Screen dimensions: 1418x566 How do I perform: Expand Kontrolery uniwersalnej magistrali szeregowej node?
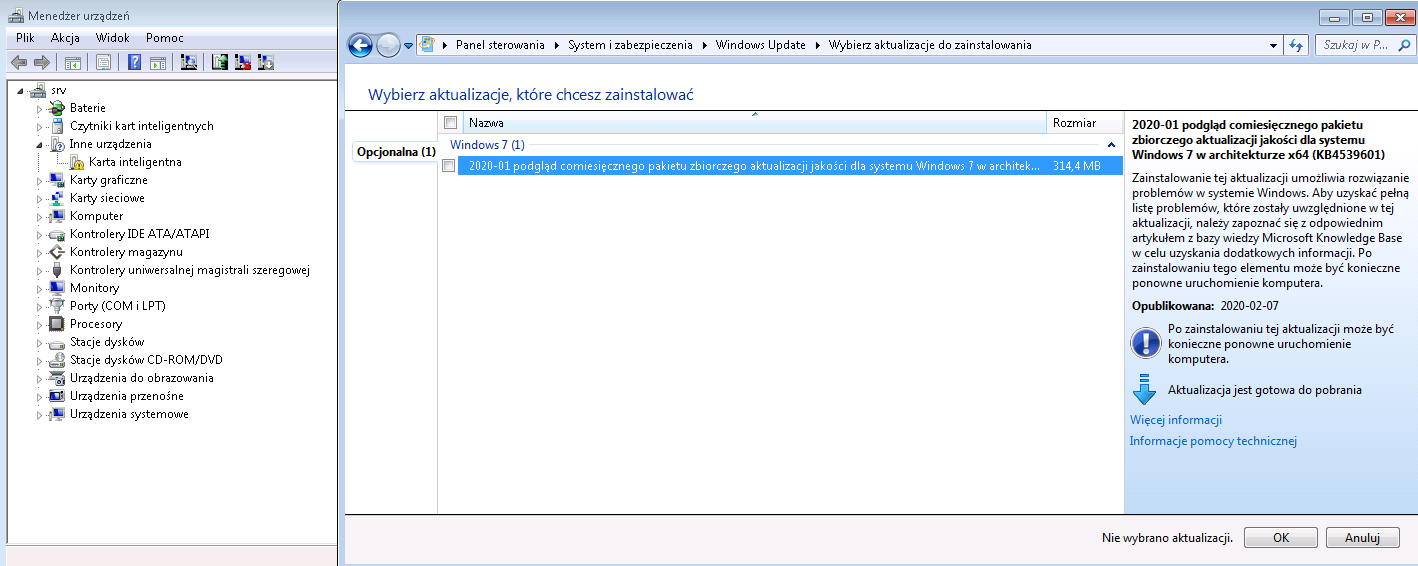click(x=41, y=270)
